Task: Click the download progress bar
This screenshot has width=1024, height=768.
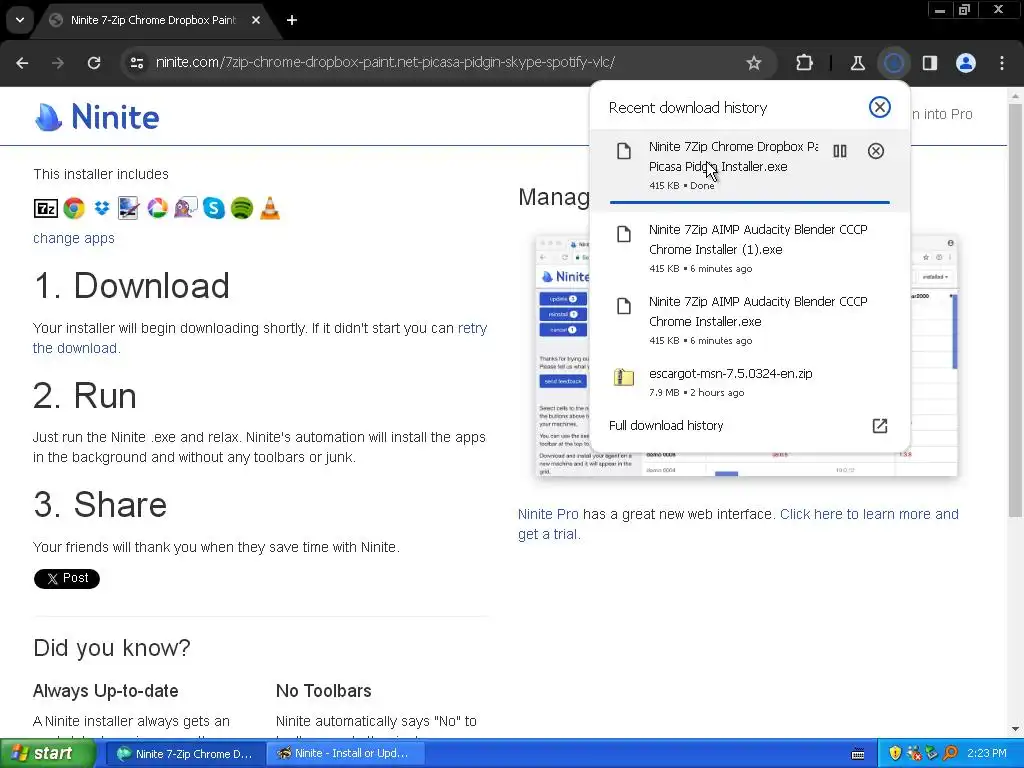Action: (x=750, y=202)
